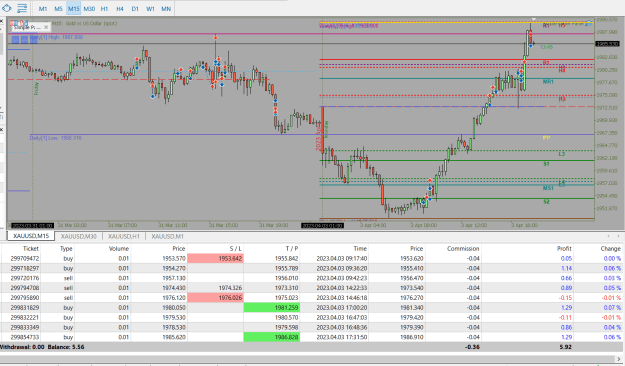Click the blue panel icon at chart's top-right corner
Viewport: 625px width, 366px height.
coord(589,23)
